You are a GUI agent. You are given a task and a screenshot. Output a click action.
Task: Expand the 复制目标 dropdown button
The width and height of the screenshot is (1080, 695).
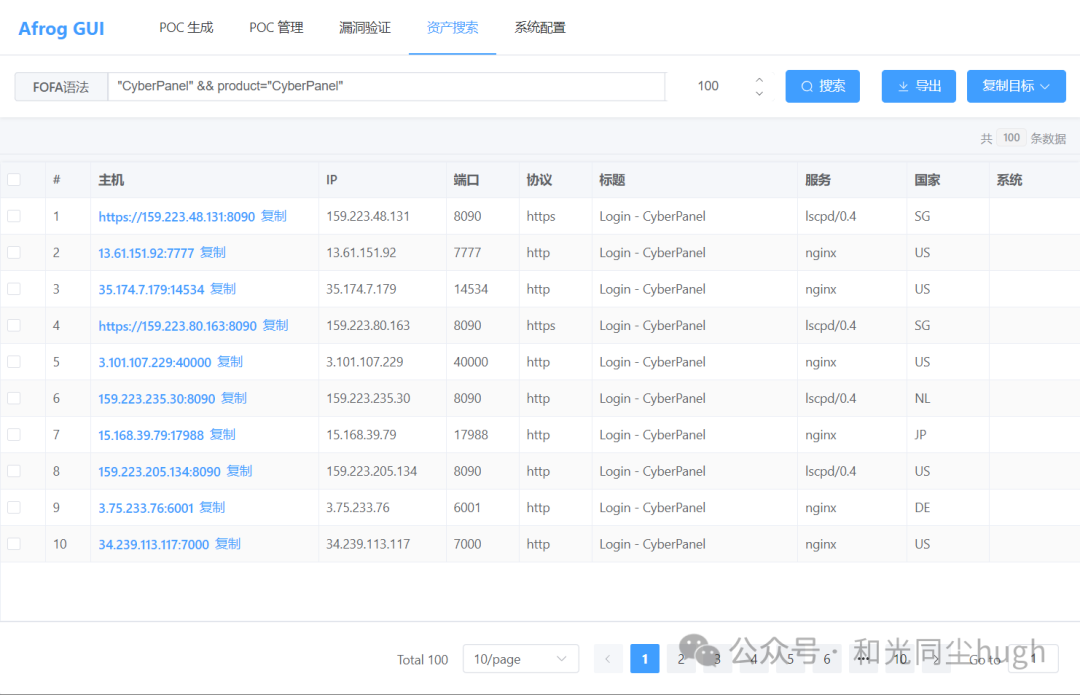1016,86
